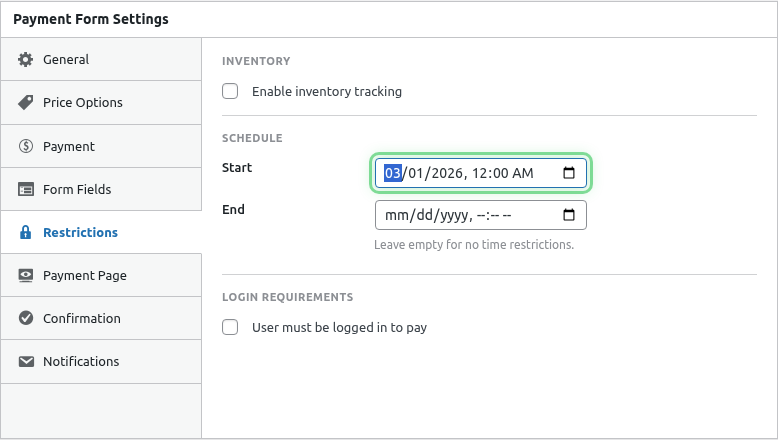Click the Payment dollar icon
Image resolution: width=778 pixels, height=440 pixels.
26,146
